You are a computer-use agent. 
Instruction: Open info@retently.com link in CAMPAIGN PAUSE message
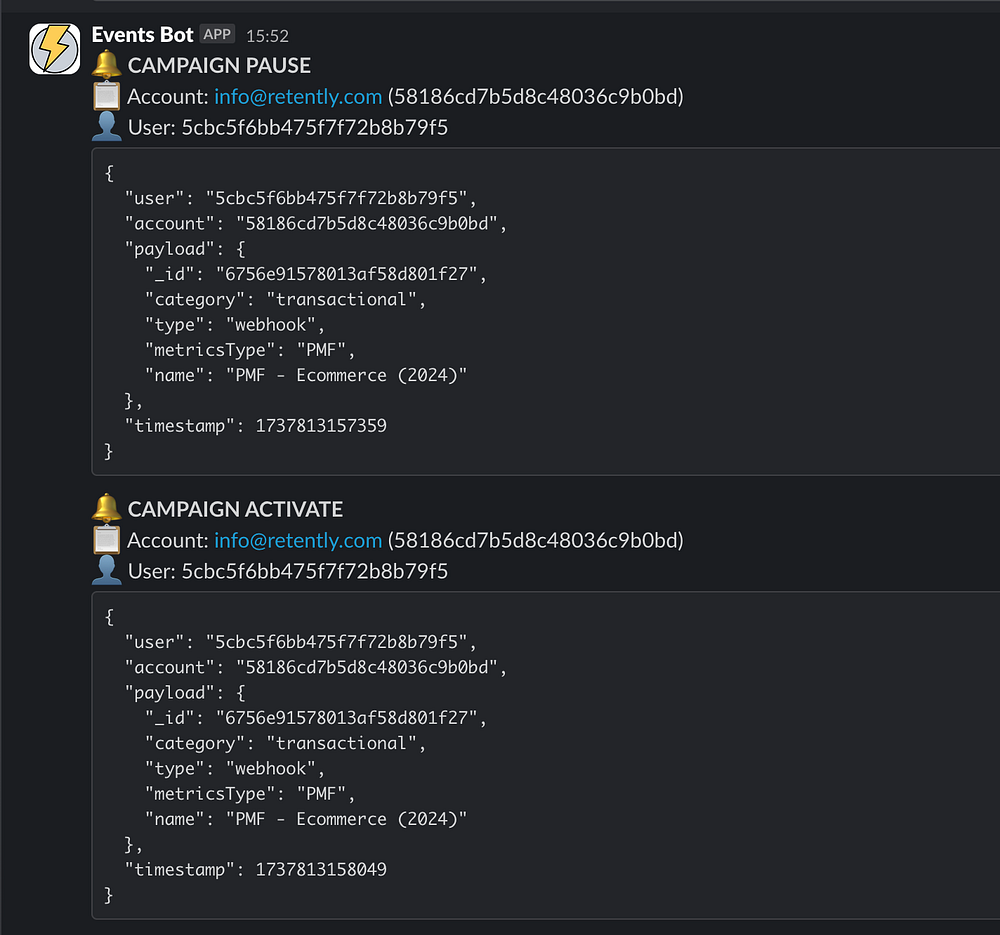click(298, 97)
